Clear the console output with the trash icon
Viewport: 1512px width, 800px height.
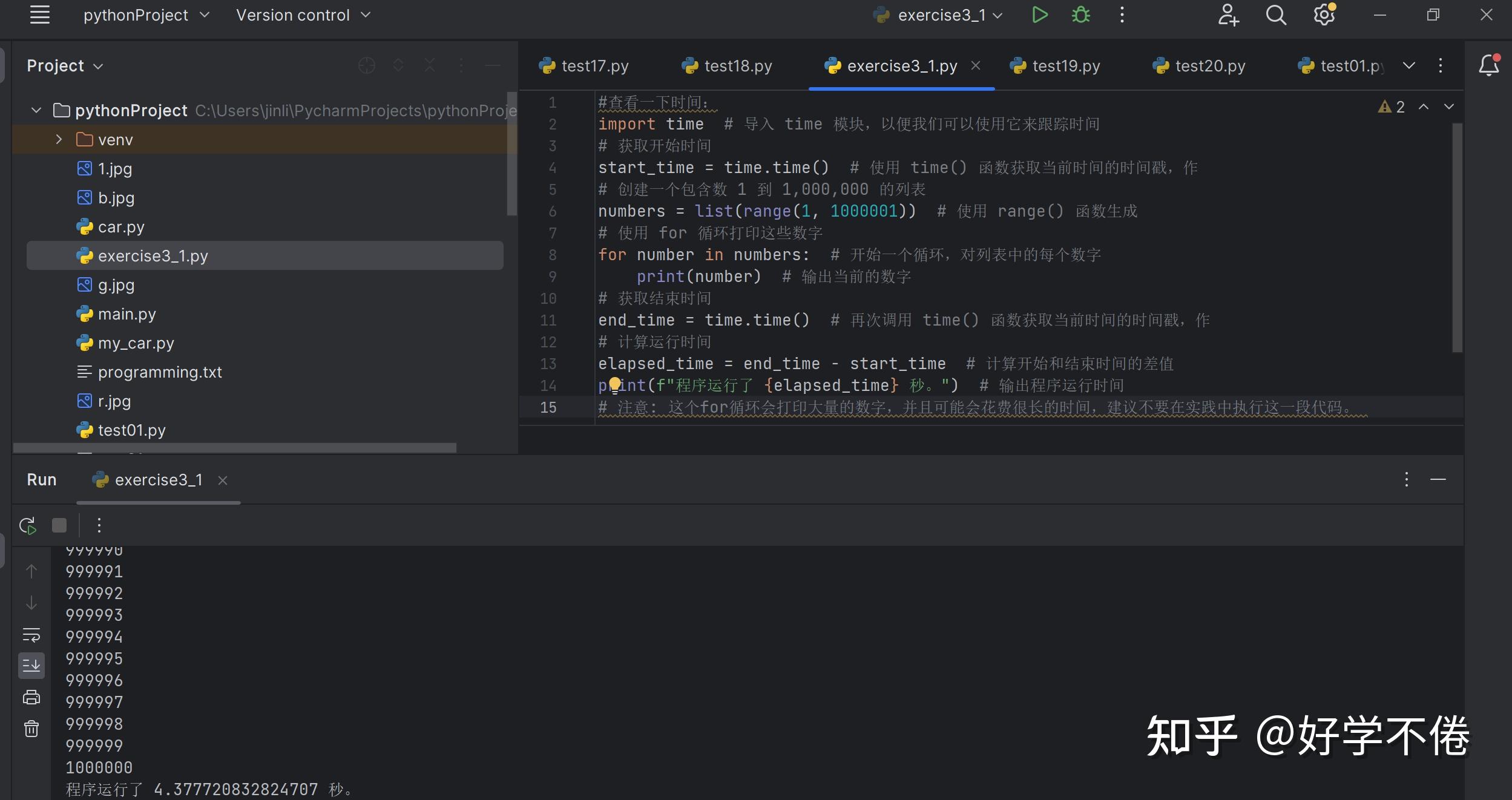tap(31, 729)
